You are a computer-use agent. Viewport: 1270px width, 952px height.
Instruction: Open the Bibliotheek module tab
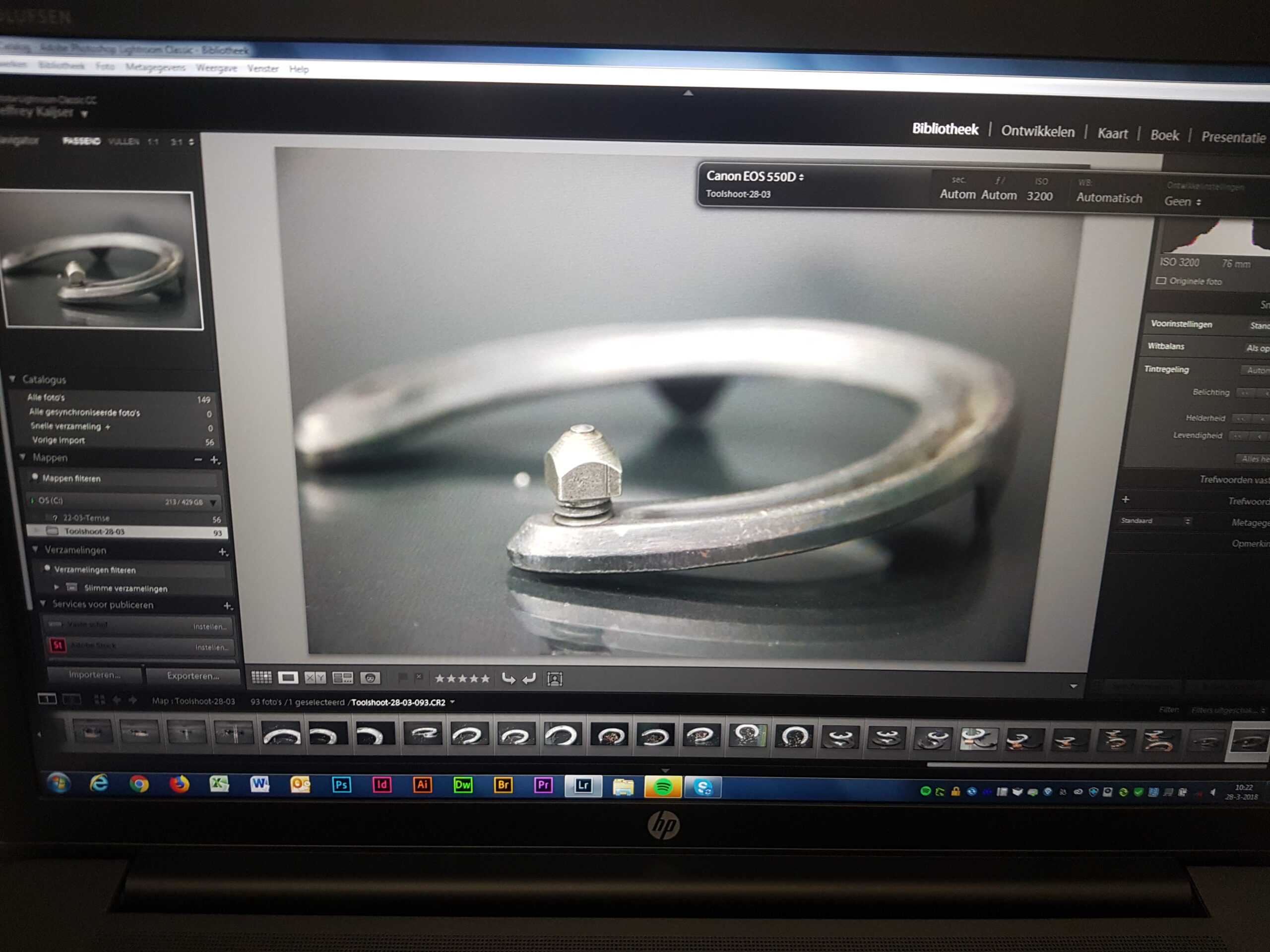coord(945,128)
